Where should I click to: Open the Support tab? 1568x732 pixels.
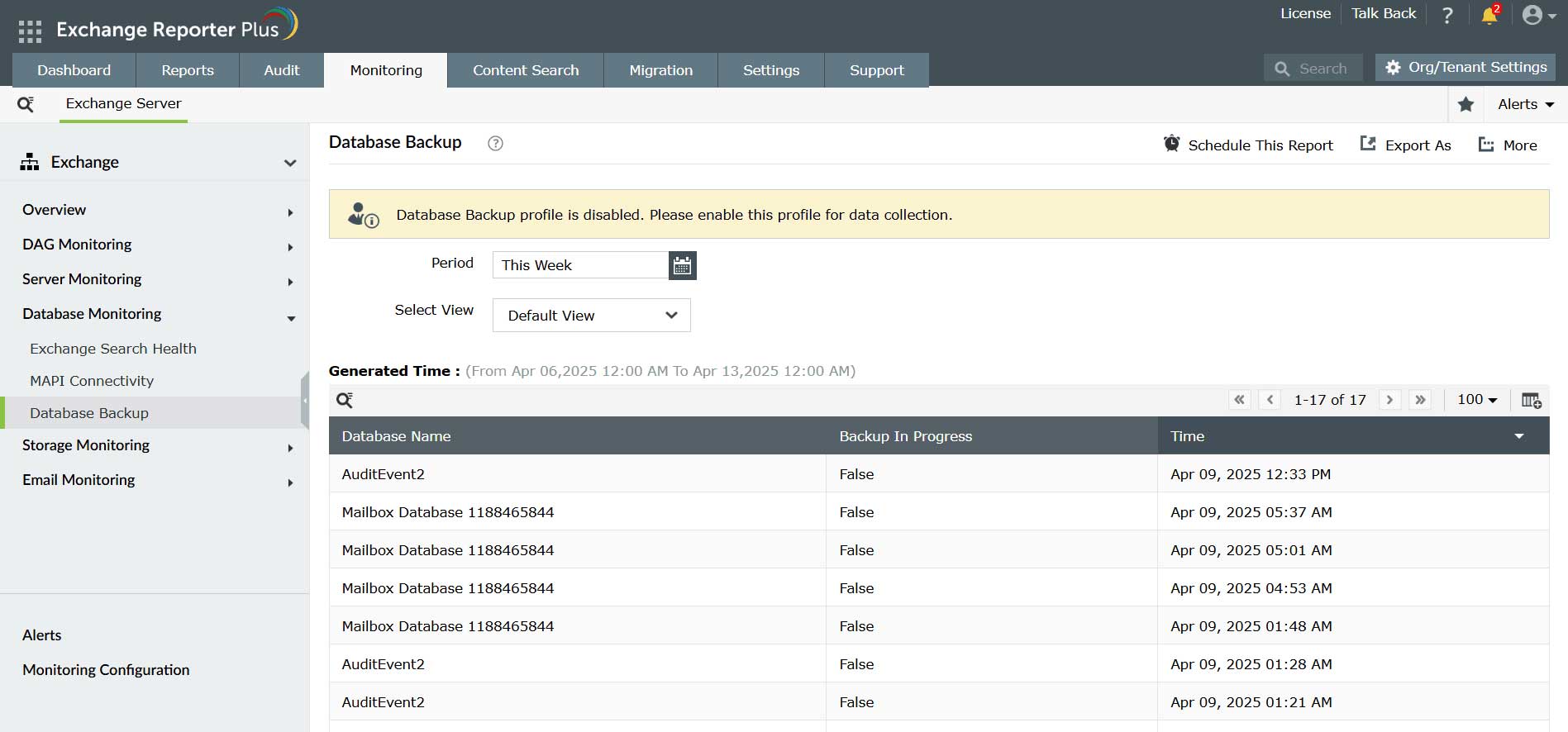[x=877, y=70]
